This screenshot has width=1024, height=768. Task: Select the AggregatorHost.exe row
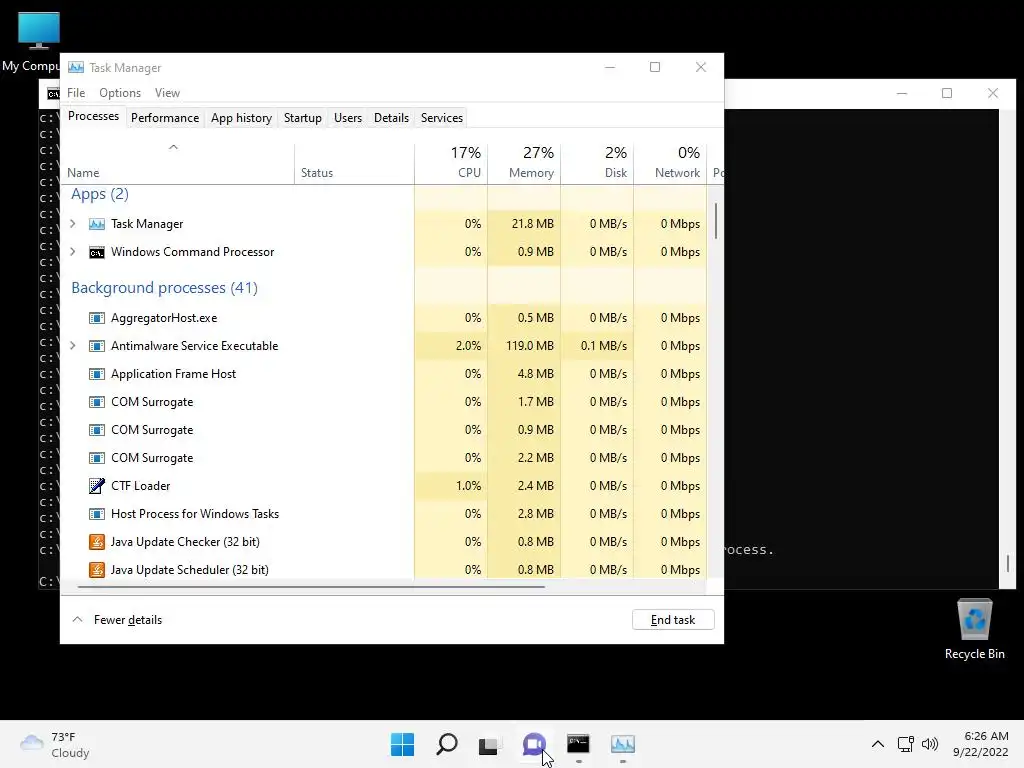pos(384,318)
